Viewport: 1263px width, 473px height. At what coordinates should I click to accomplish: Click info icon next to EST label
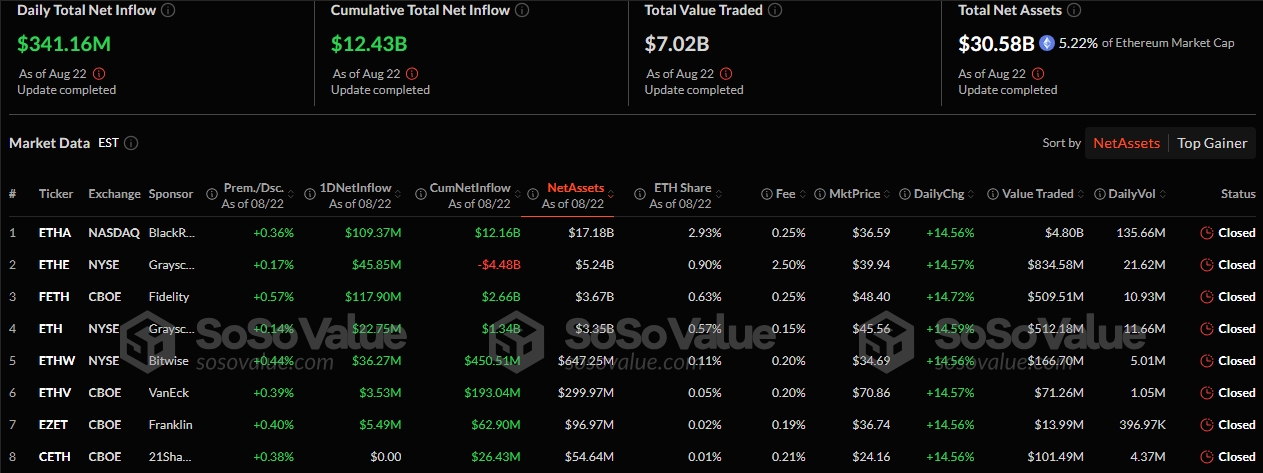(x=131, y=143)
